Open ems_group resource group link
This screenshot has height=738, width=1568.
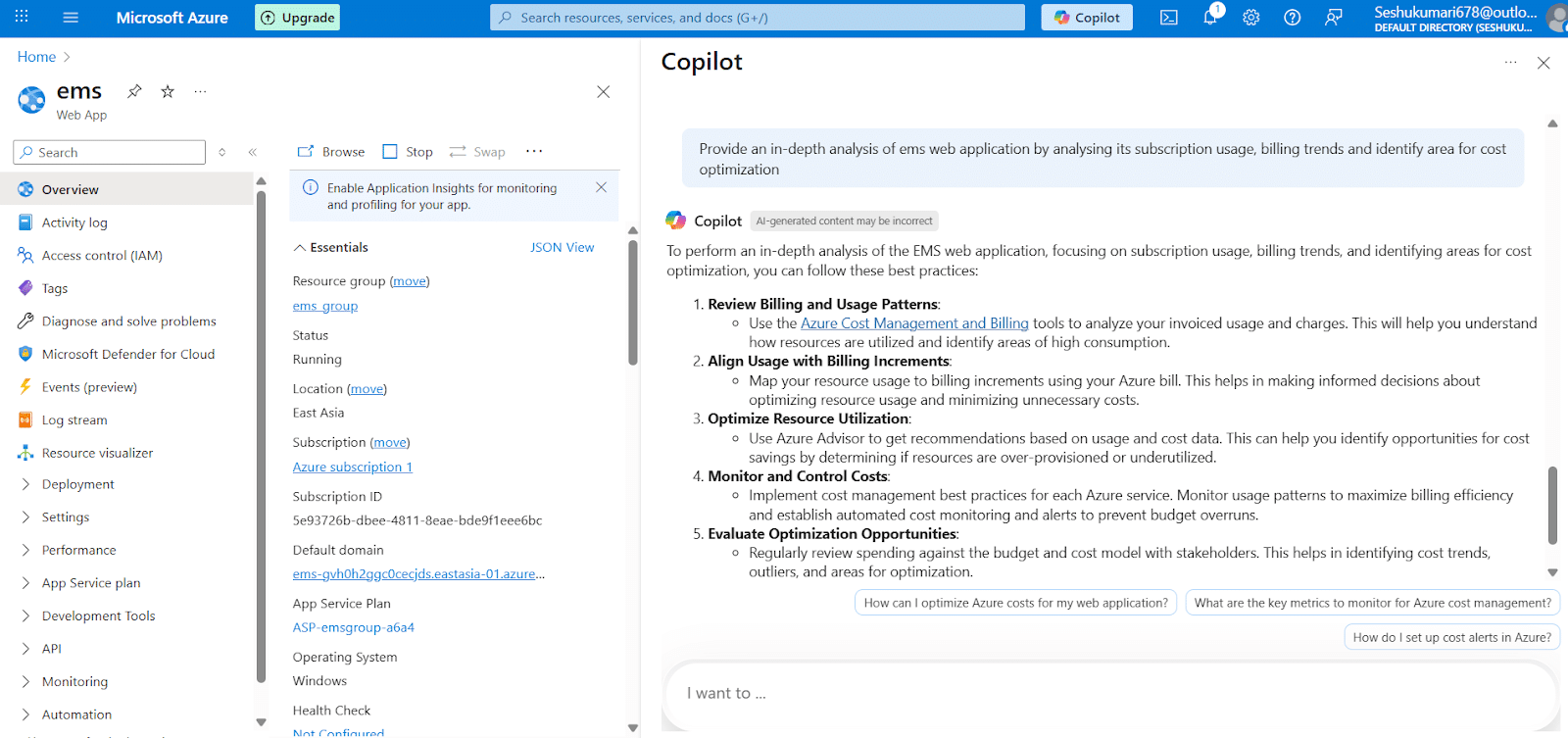pyautogui.click(x=325, y=306)
